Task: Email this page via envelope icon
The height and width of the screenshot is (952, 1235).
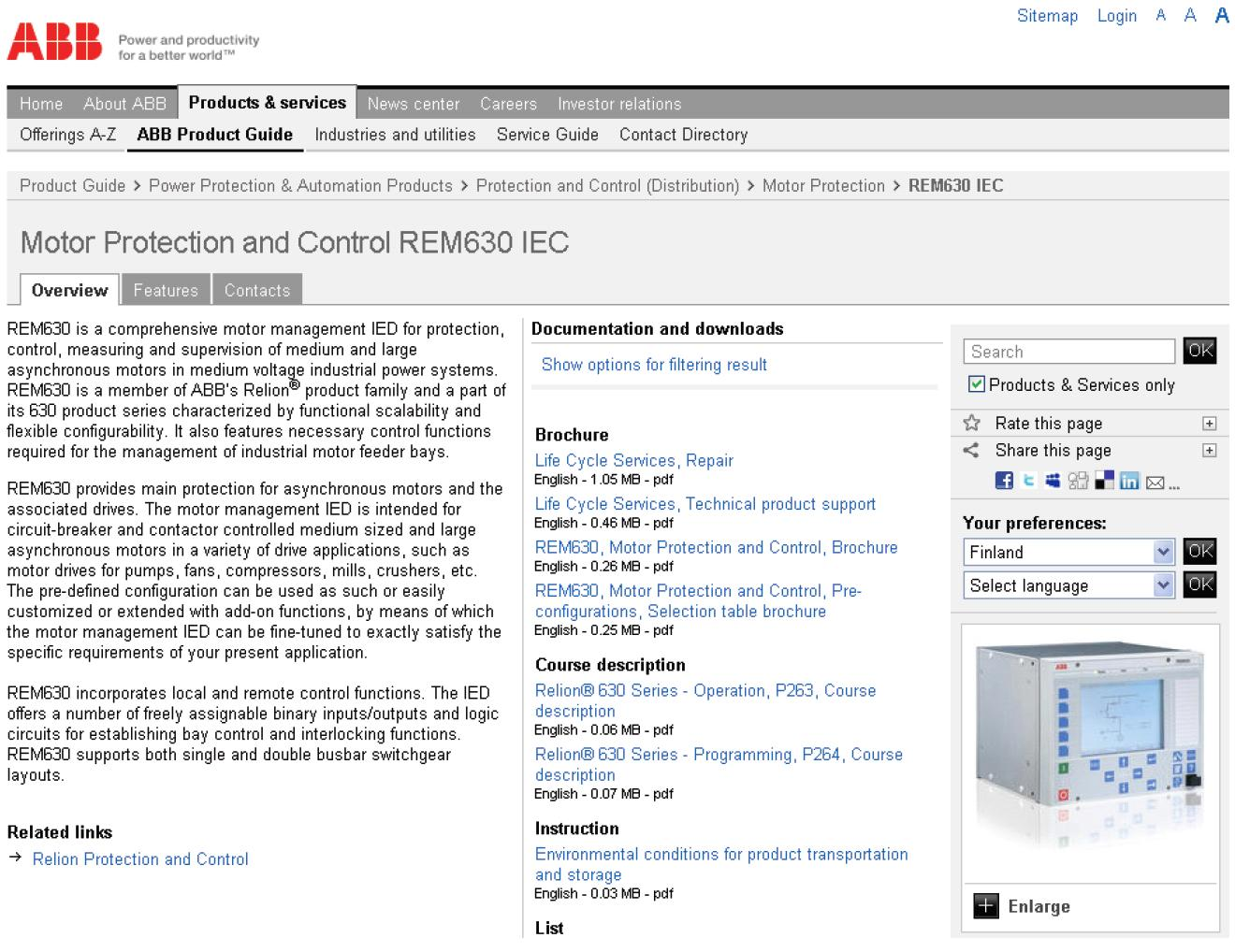Action: (x=1155, y=483)
